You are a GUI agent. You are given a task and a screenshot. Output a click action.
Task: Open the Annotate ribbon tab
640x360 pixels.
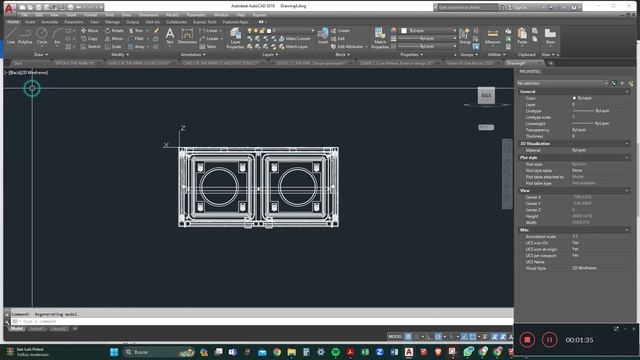point(50,22)
